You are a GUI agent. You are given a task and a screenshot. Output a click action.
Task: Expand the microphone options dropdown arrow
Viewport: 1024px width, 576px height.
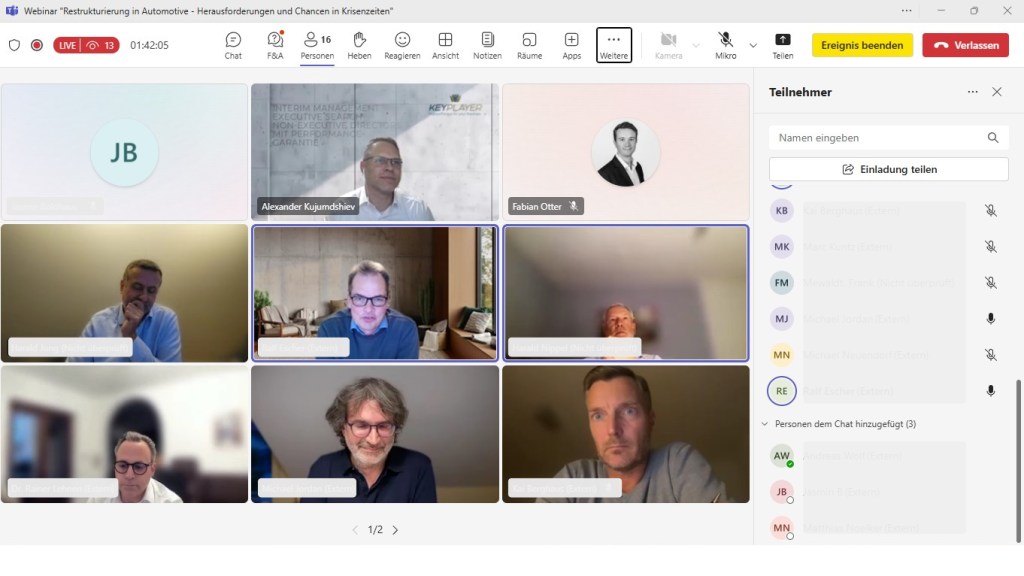[x=753, y=45]
